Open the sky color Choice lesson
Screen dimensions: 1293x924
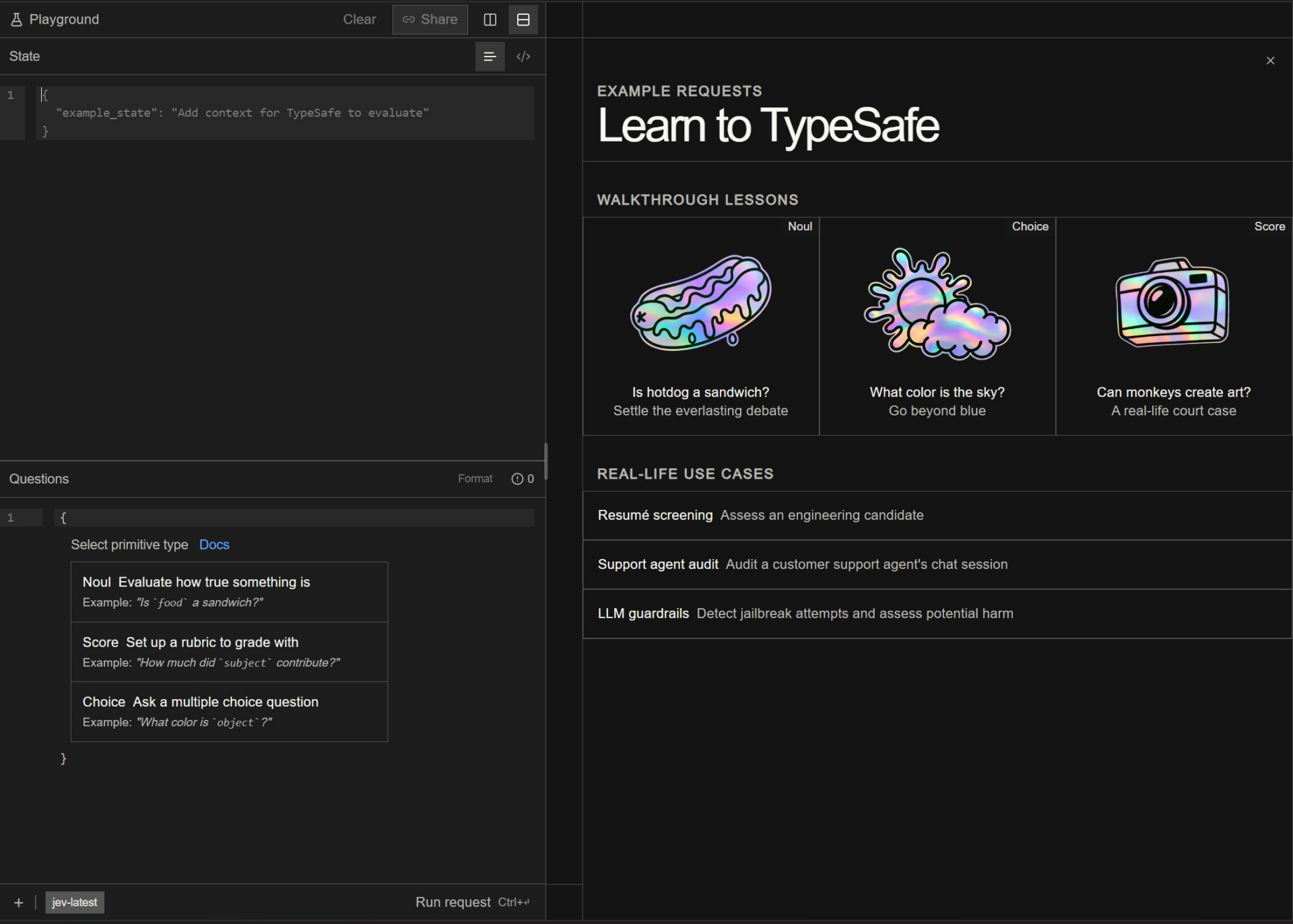tap(937, 326)
